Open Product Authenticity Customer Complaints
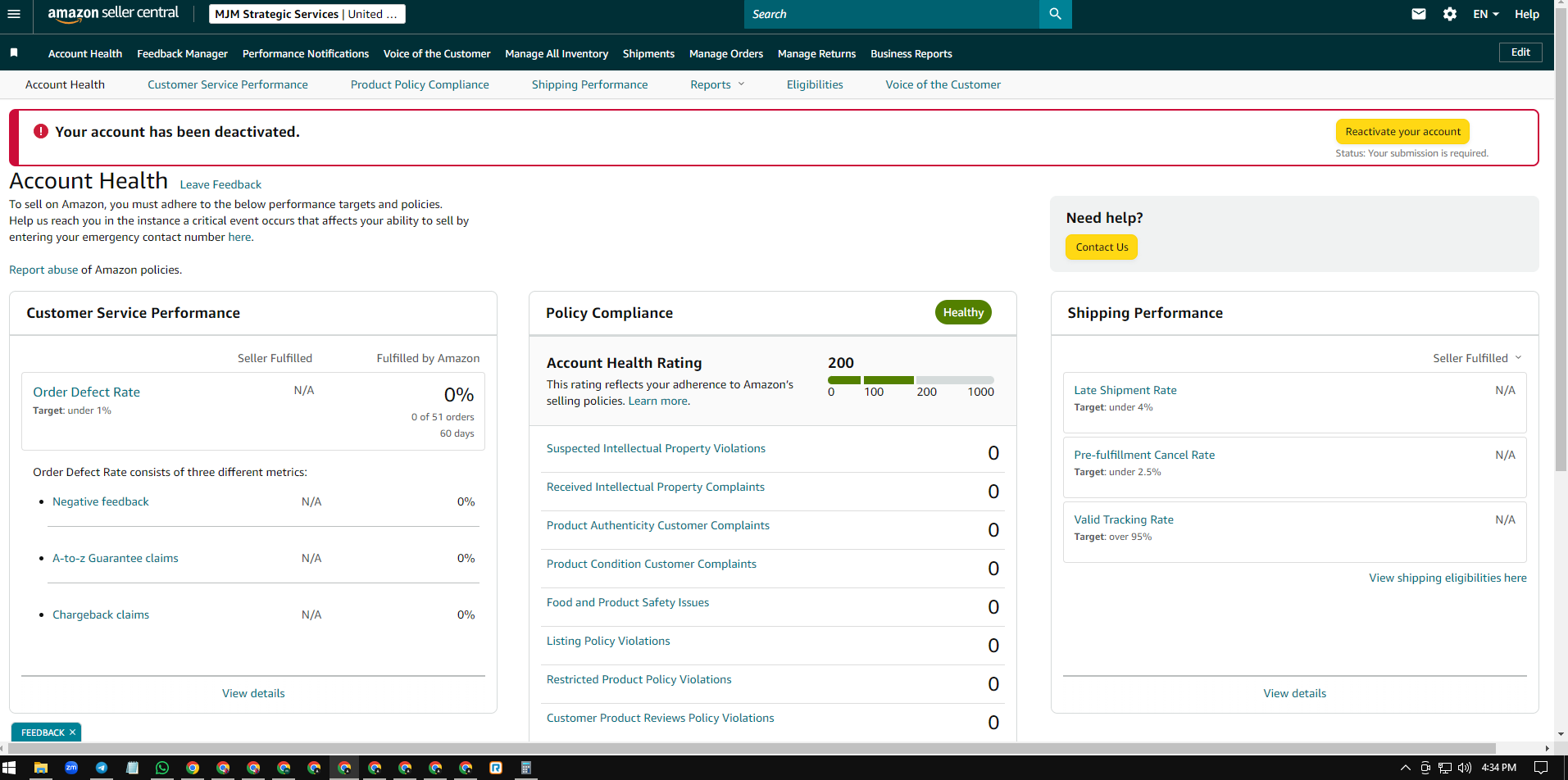 click(x=658, y=525)
